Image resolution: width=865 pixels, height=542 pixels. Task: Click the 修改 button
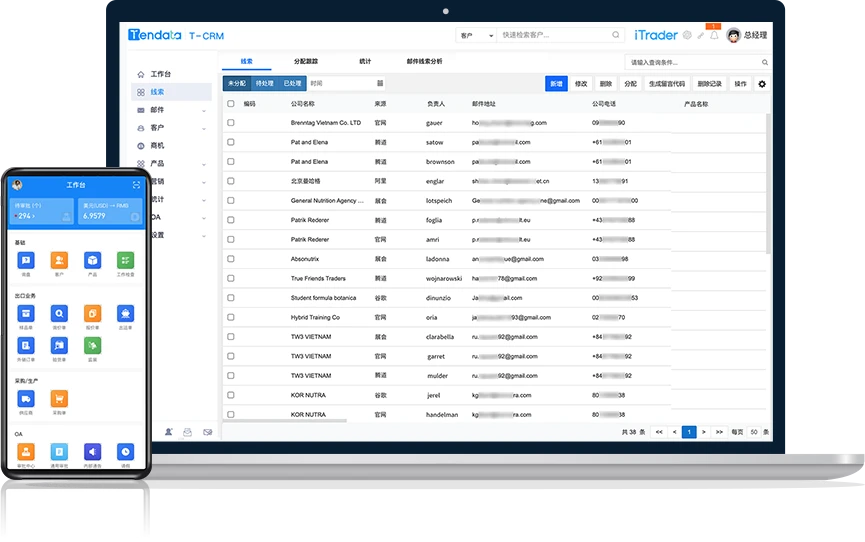[x=581, y=84]
